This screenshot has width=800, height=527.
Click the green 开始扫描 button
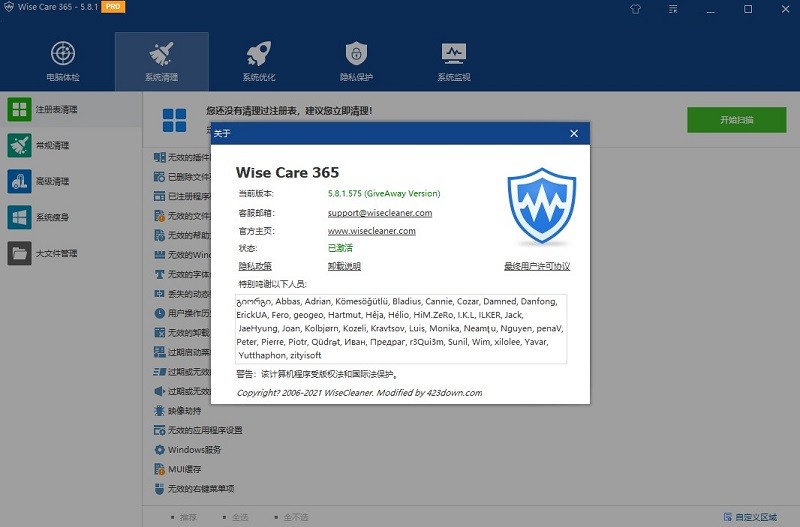(x=736, y=120)
